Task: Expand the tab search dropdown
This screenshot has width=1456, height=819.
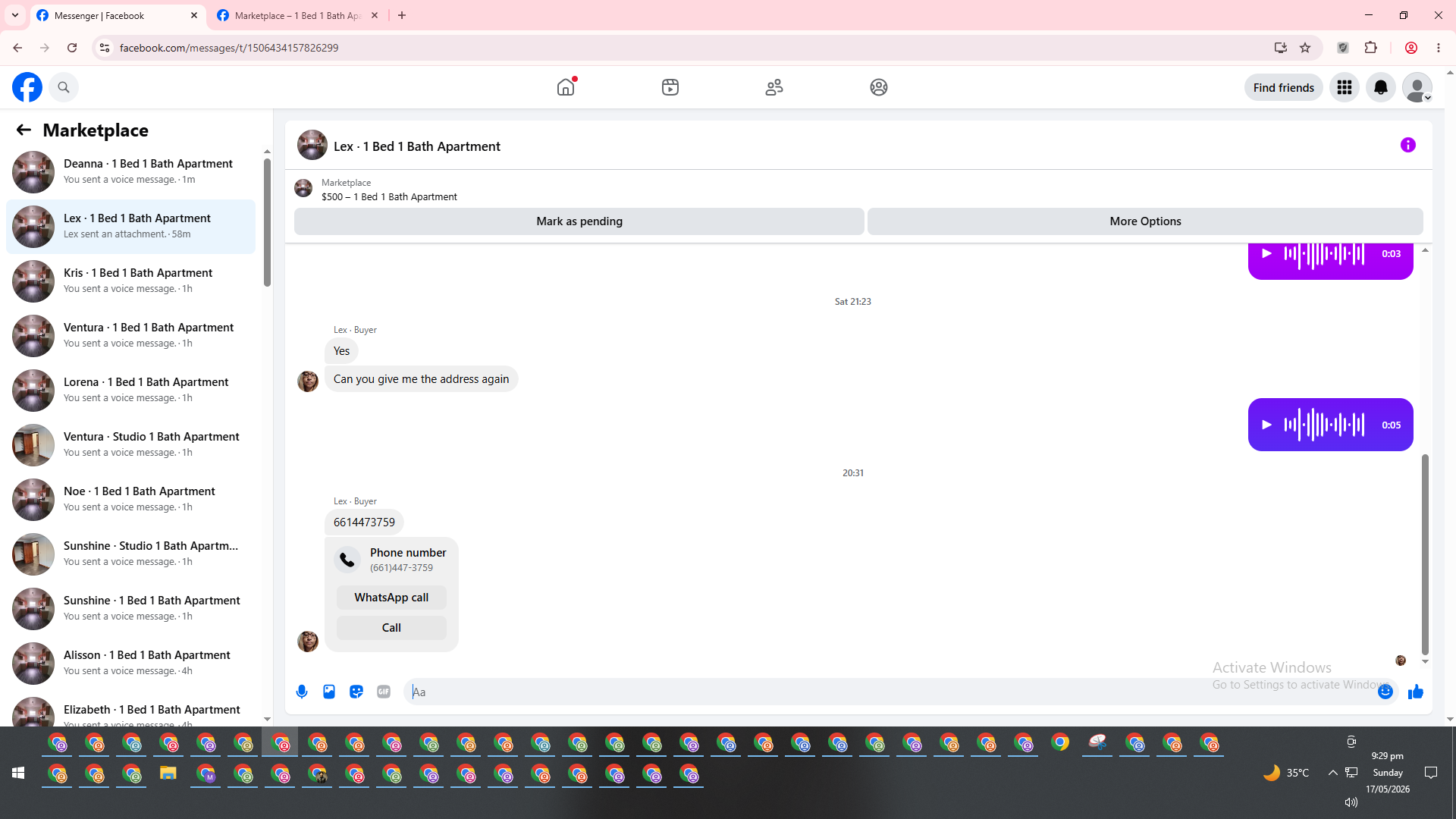Action: (x=15, y=15)
